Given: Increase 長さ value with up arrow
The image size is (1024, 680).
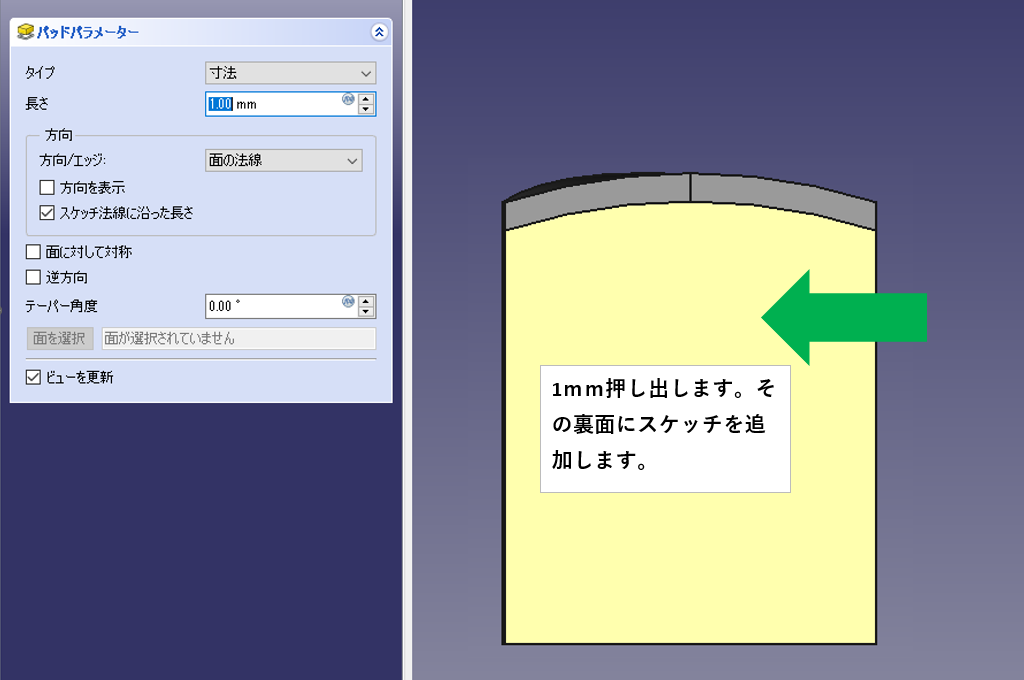Looking at the screenshot, I should pyautogui.click(x=366, y=98).
